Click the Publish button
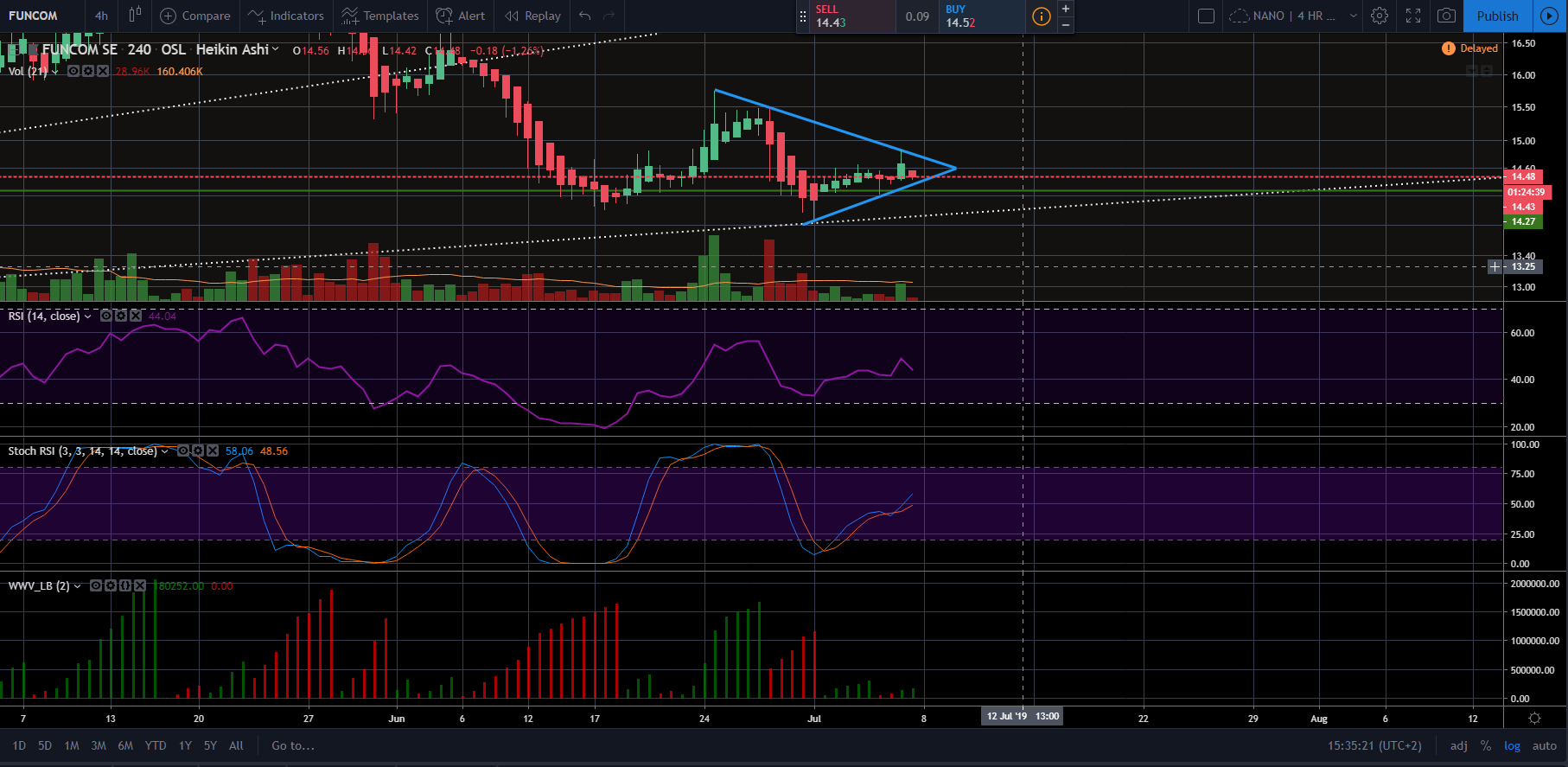1568x767 pixels. point(1497,16)
